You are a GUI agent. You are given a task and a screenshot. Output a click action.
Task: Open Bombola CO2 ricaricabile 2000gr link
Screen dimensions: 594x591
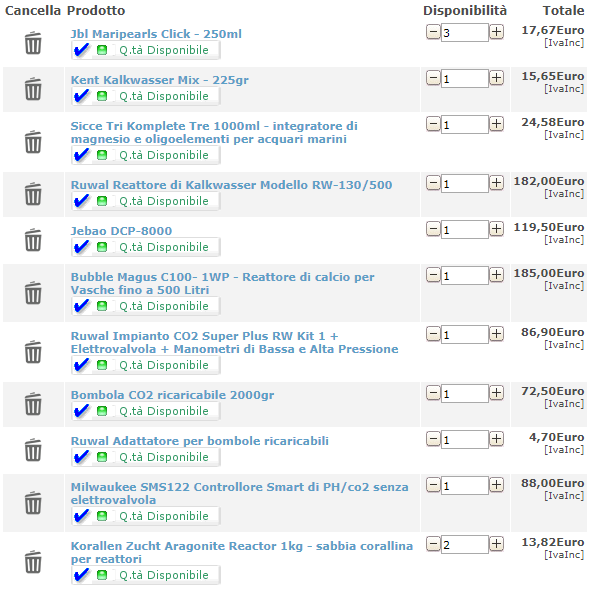172,395
